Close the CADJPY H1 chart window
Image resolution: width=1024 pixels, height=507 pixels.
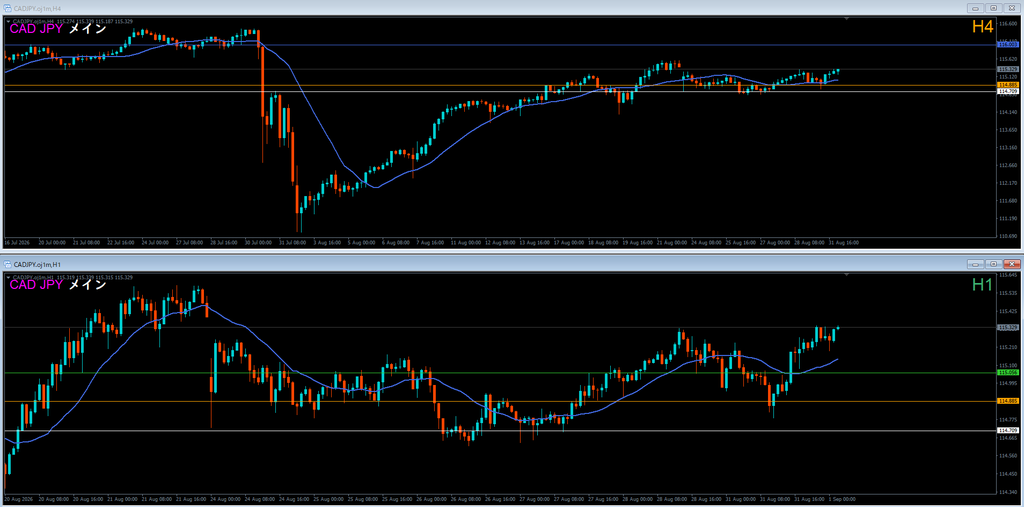click(x=1012, y=264)
